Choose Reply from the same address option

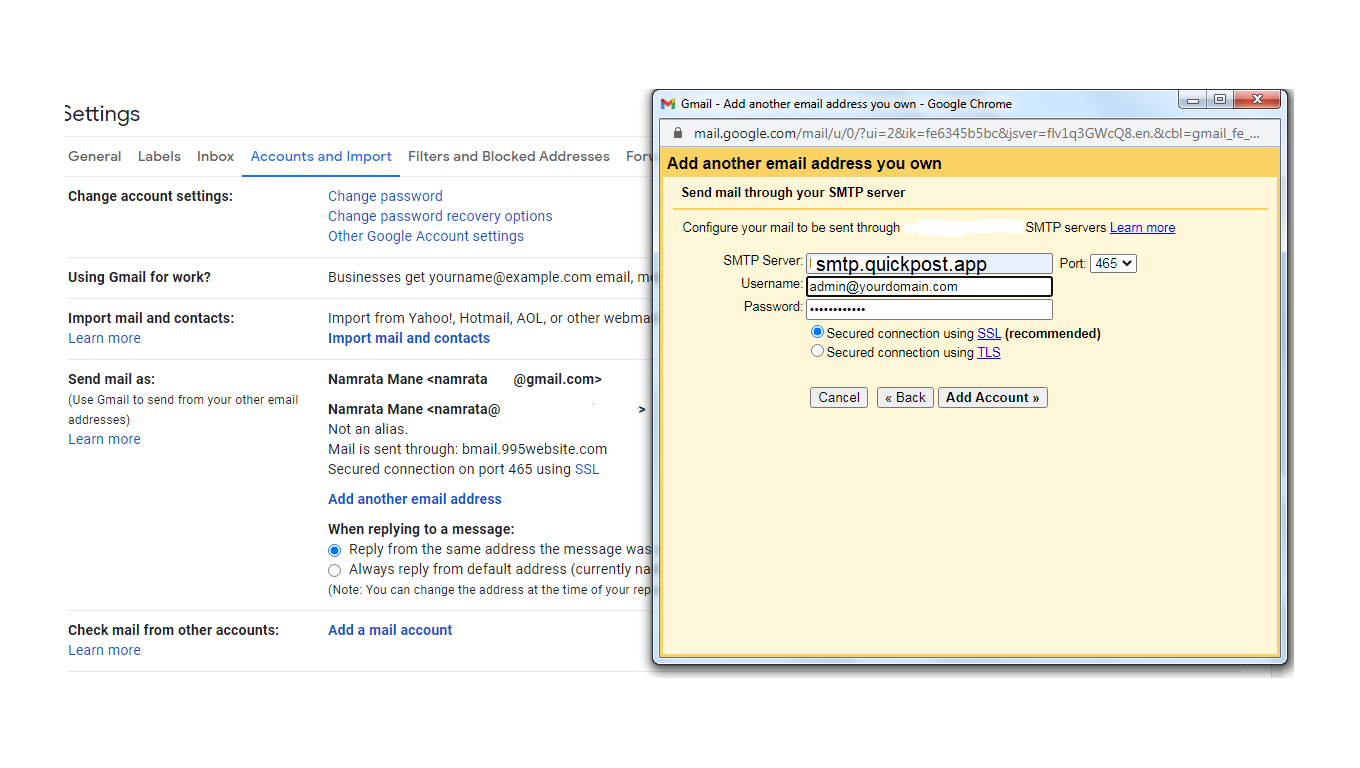335,550
